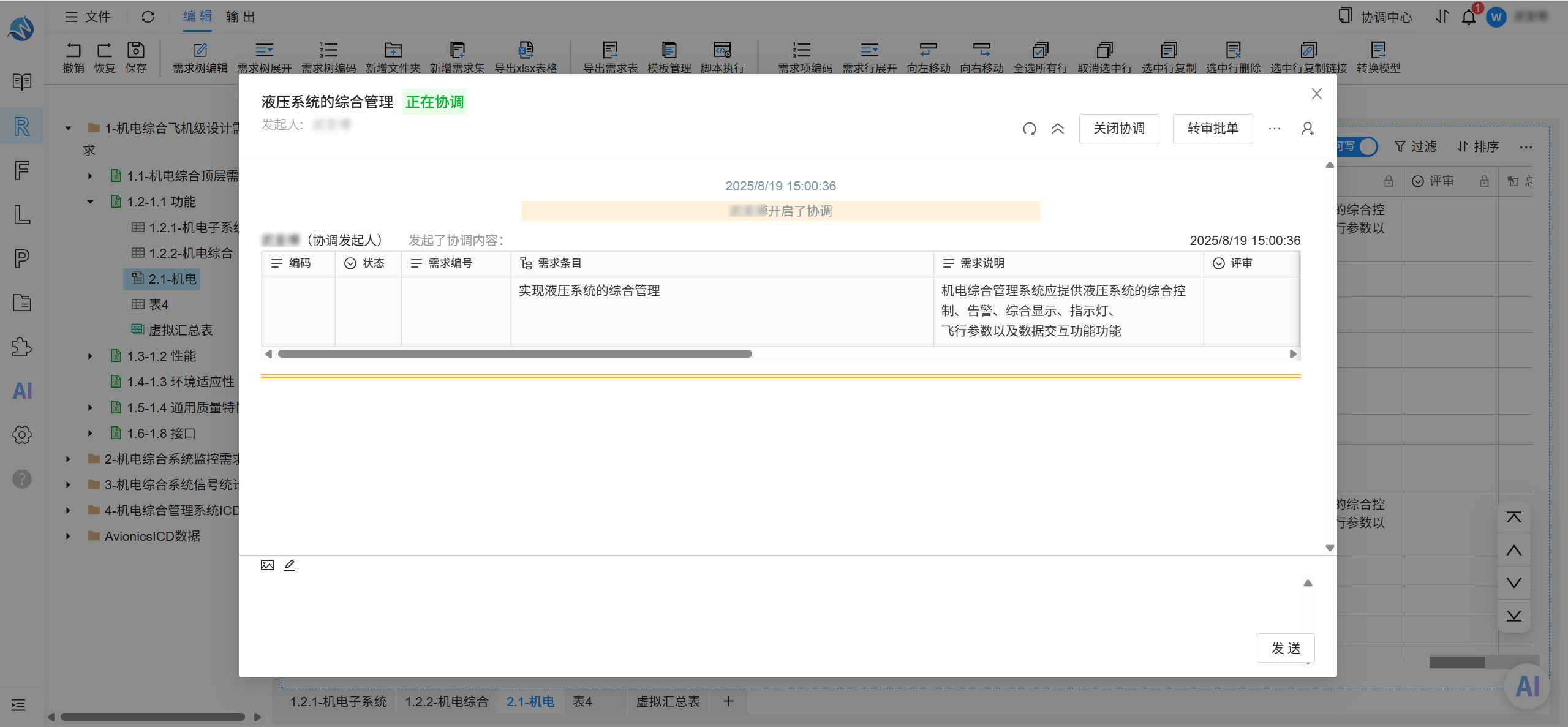Viewport: 1568px width, 727px height.
Task: Open settings gear in left sidebar
Action: tap(22, 435)
